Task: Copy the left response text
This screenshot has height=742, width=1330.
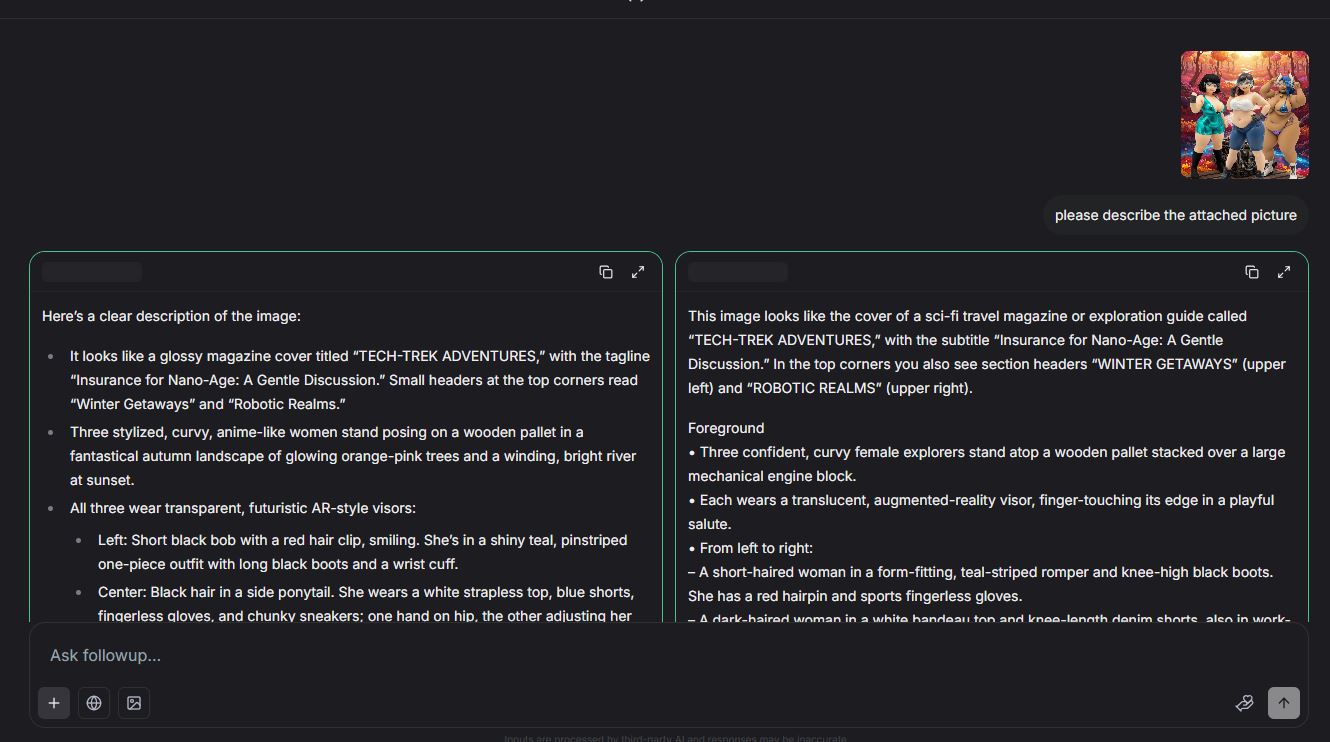Action: 606,272
